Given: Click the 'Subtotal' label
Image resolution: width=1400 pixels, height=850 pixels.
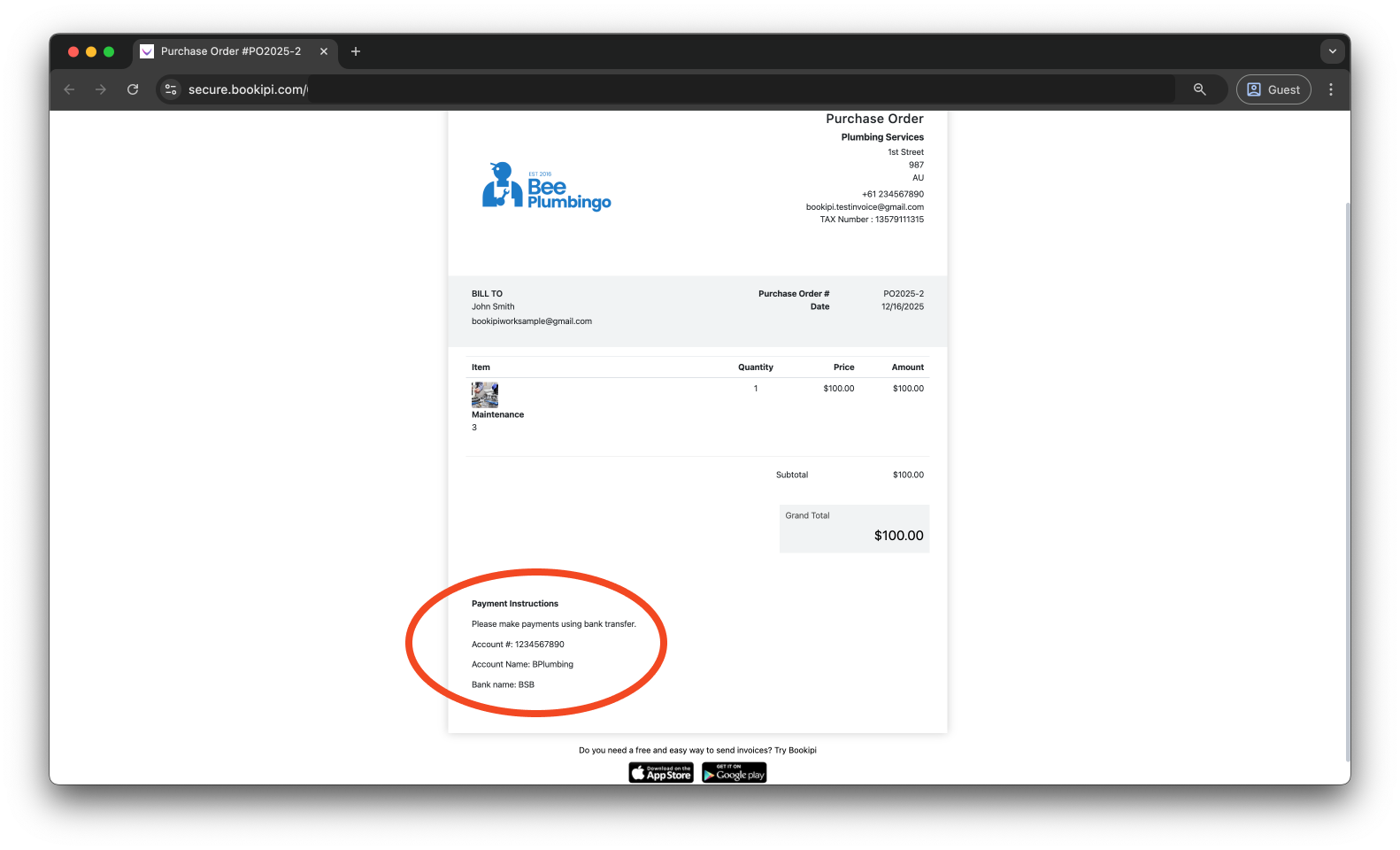Looking at the screenshot, I should click(x=792, y=475).
